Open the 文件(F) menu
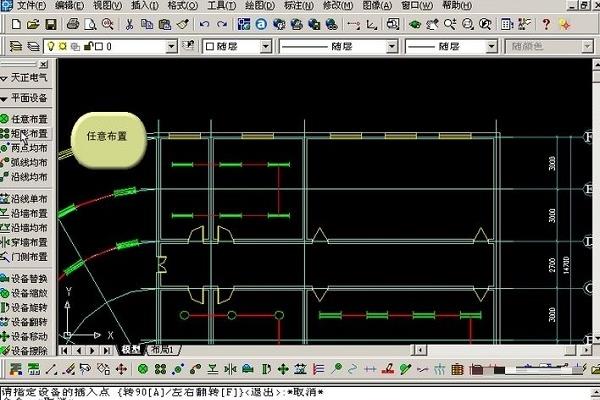The width and height of the screenshot is (600, 400). coord(31,6)
